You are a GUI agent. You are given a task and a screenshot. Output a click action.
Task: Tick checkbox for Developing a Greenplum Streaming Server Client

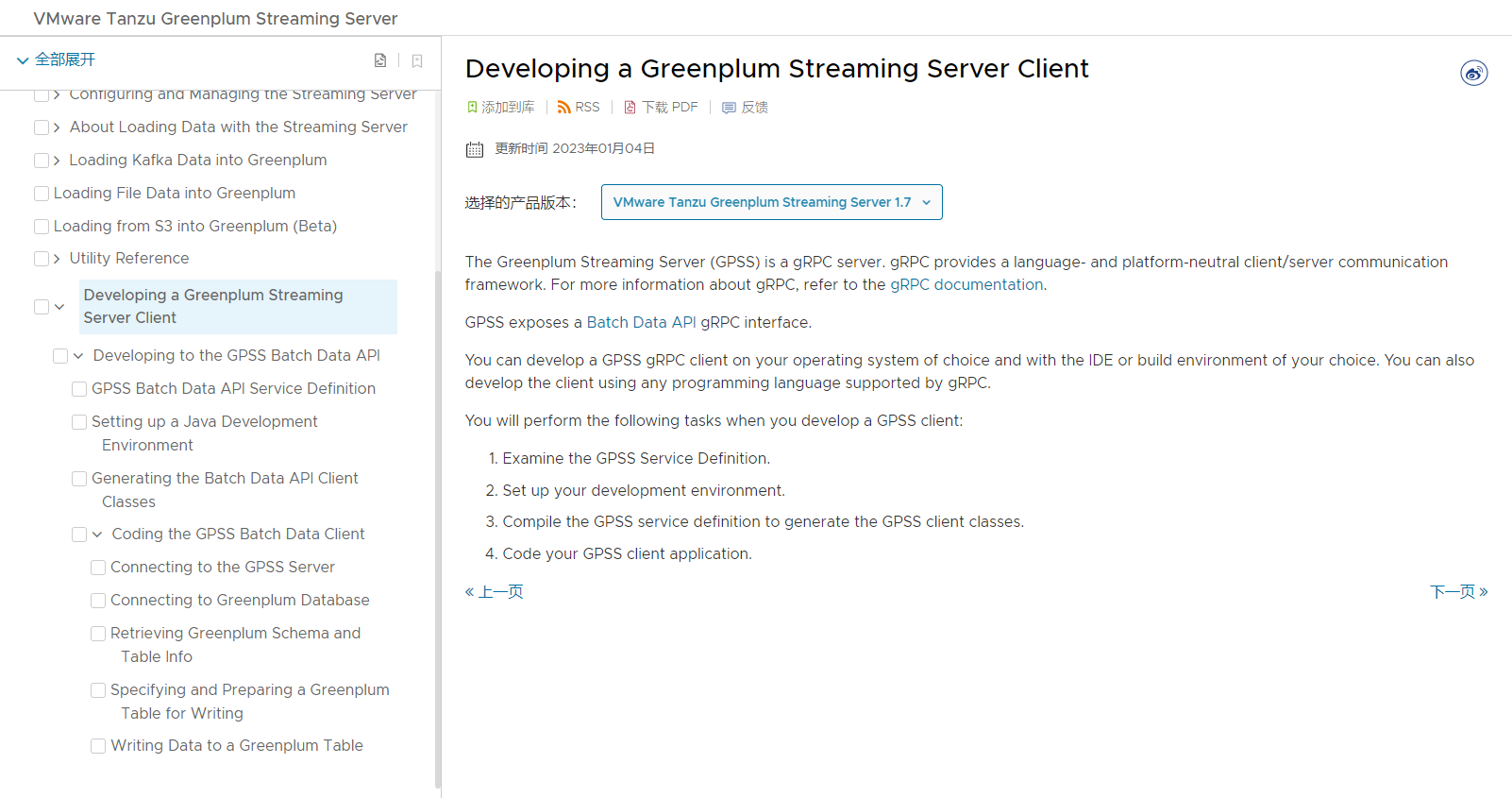tap(42, 307)
